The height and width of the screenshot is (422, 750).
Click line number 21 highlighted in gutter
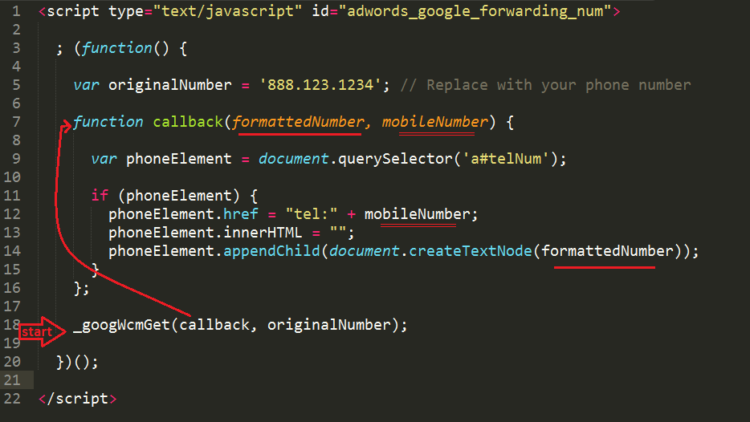(x=12, y=380)
